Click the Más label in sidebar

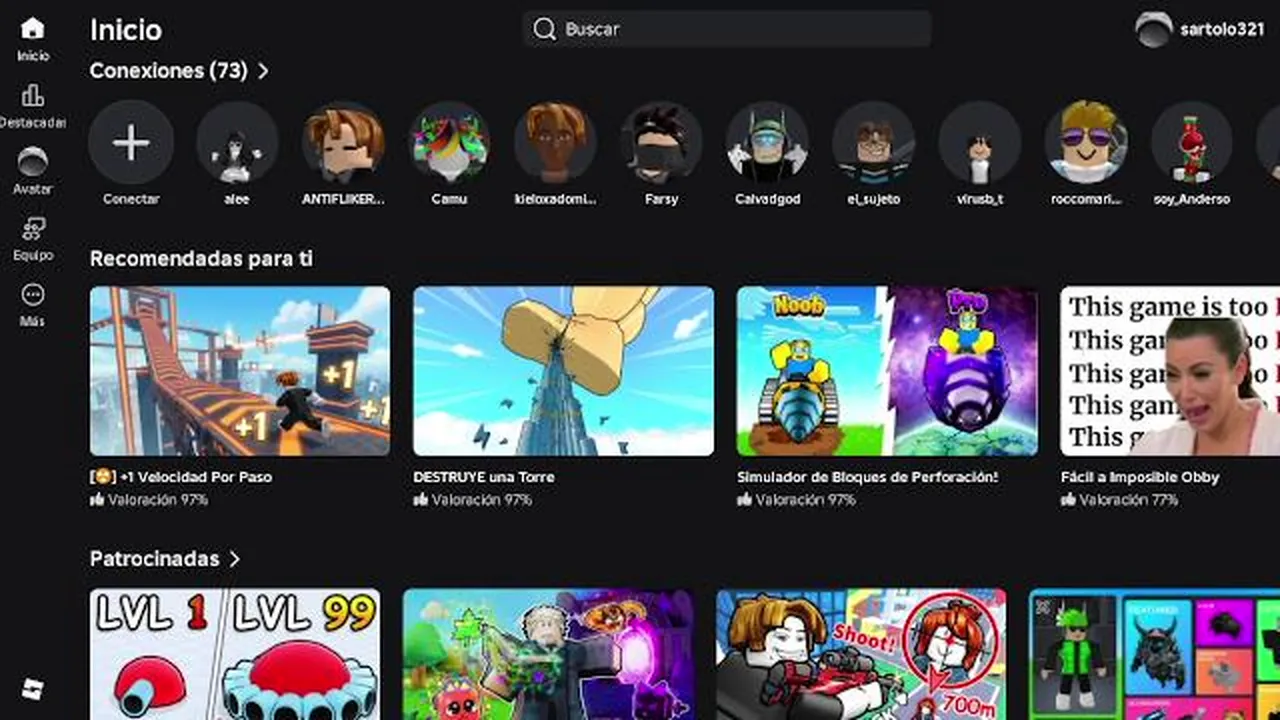coord(32,322)
